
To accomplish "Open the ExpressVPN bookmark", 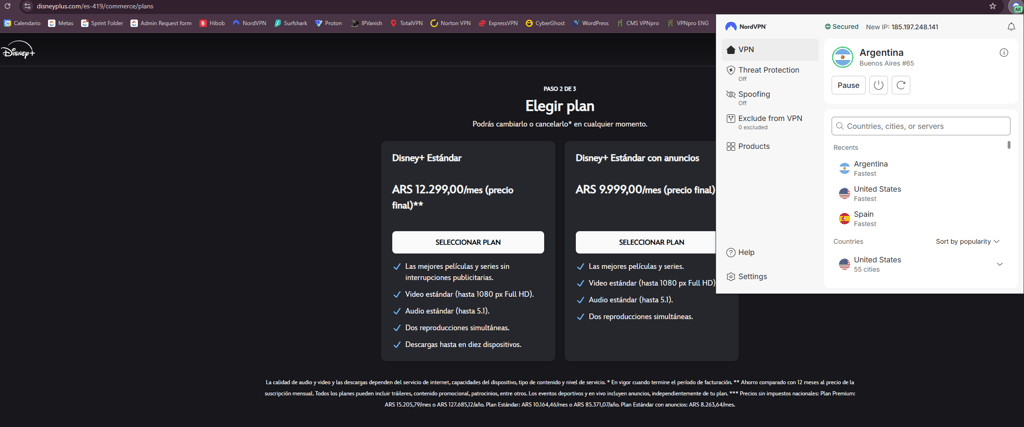I will (498, 23).
